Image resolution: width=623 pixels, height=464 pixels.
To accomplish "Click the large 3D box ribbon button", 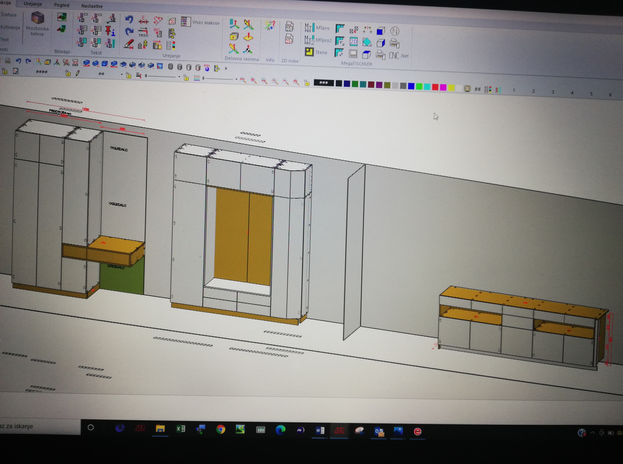I will [37, 18].
